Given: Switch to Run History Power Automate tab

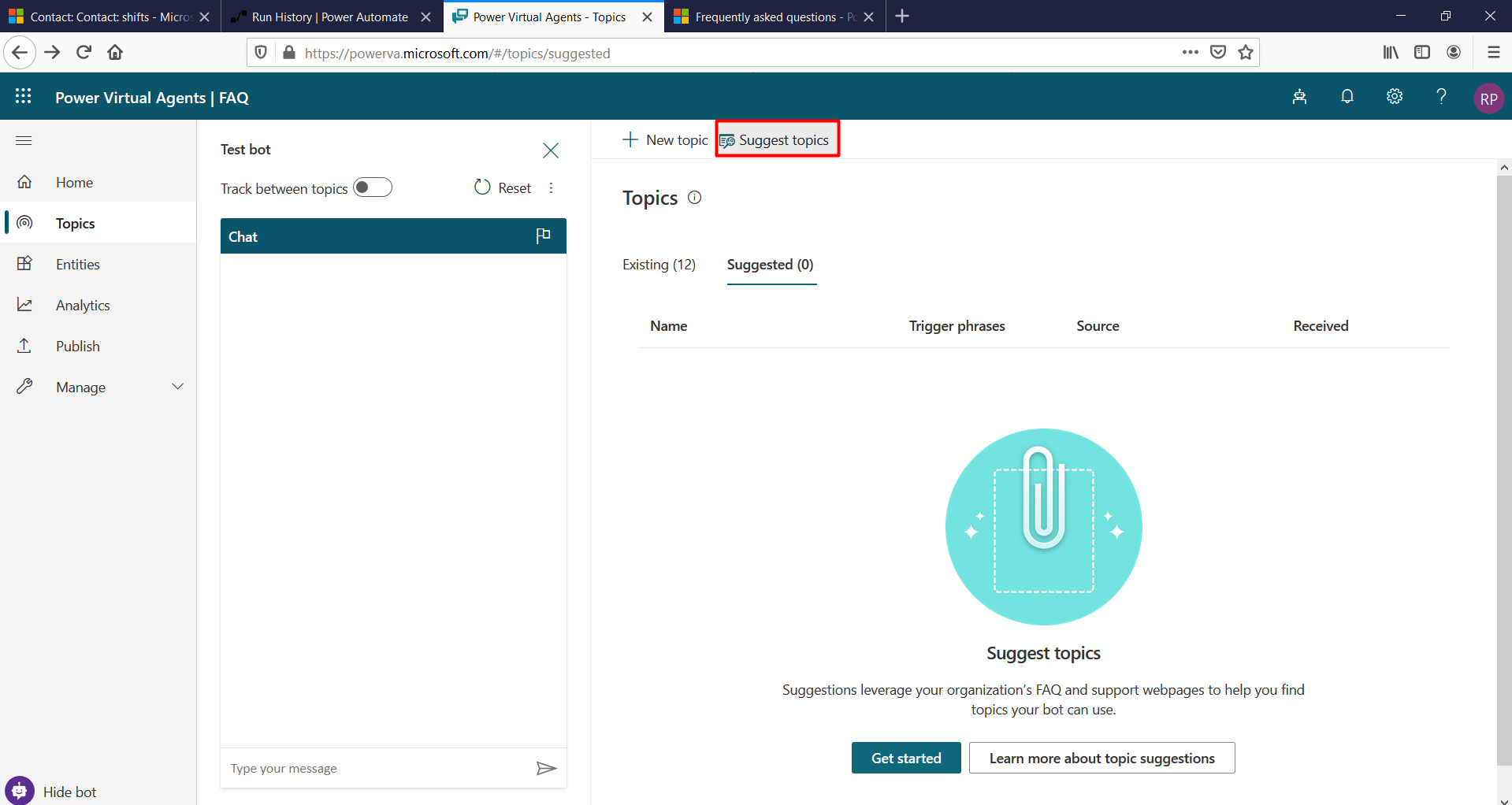Looking at the screenshot, I should click(x=330, y=17).
